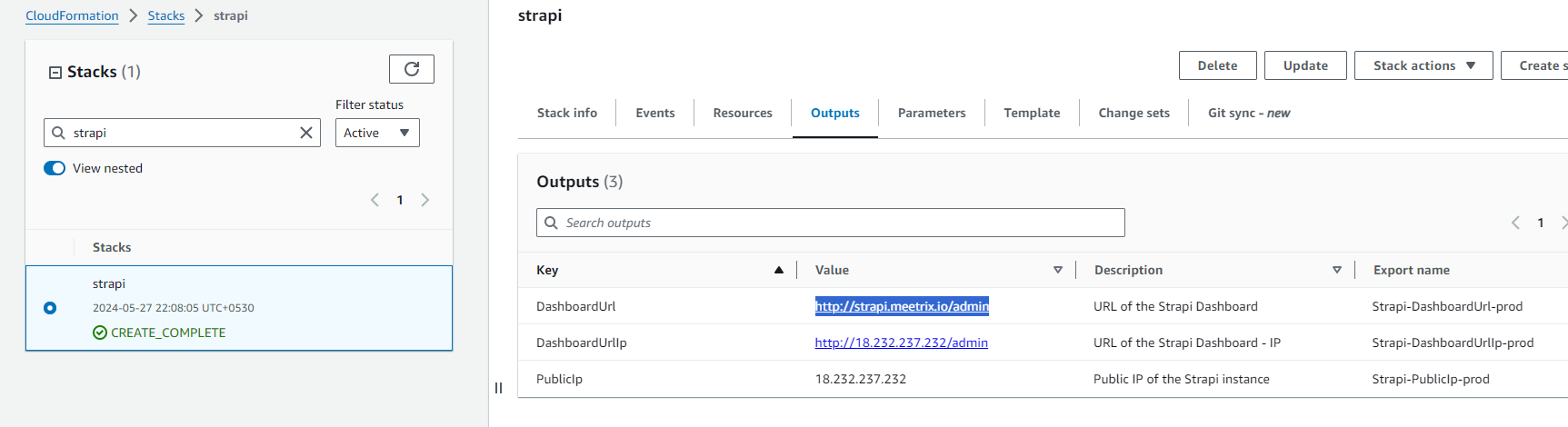Collapse the Stacks panel header icon
The height and width of the screenshot is (427, 1568).
55,73
